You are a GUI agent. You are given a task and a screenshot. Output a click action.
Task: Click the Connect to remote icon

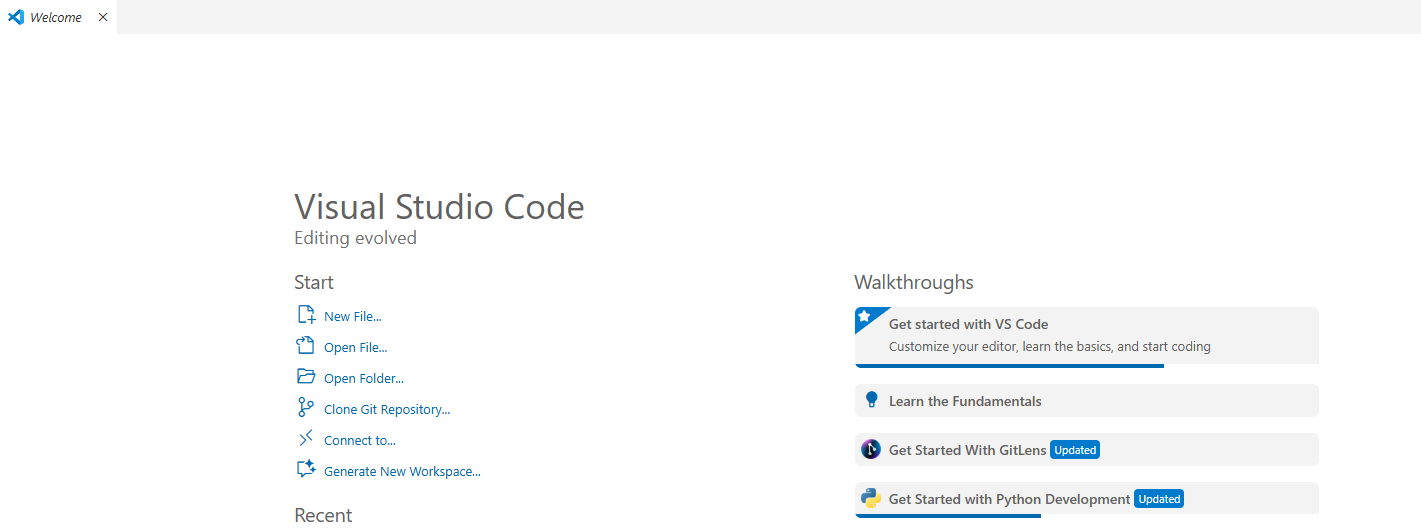pyautogui.click(x=306, y=439)
